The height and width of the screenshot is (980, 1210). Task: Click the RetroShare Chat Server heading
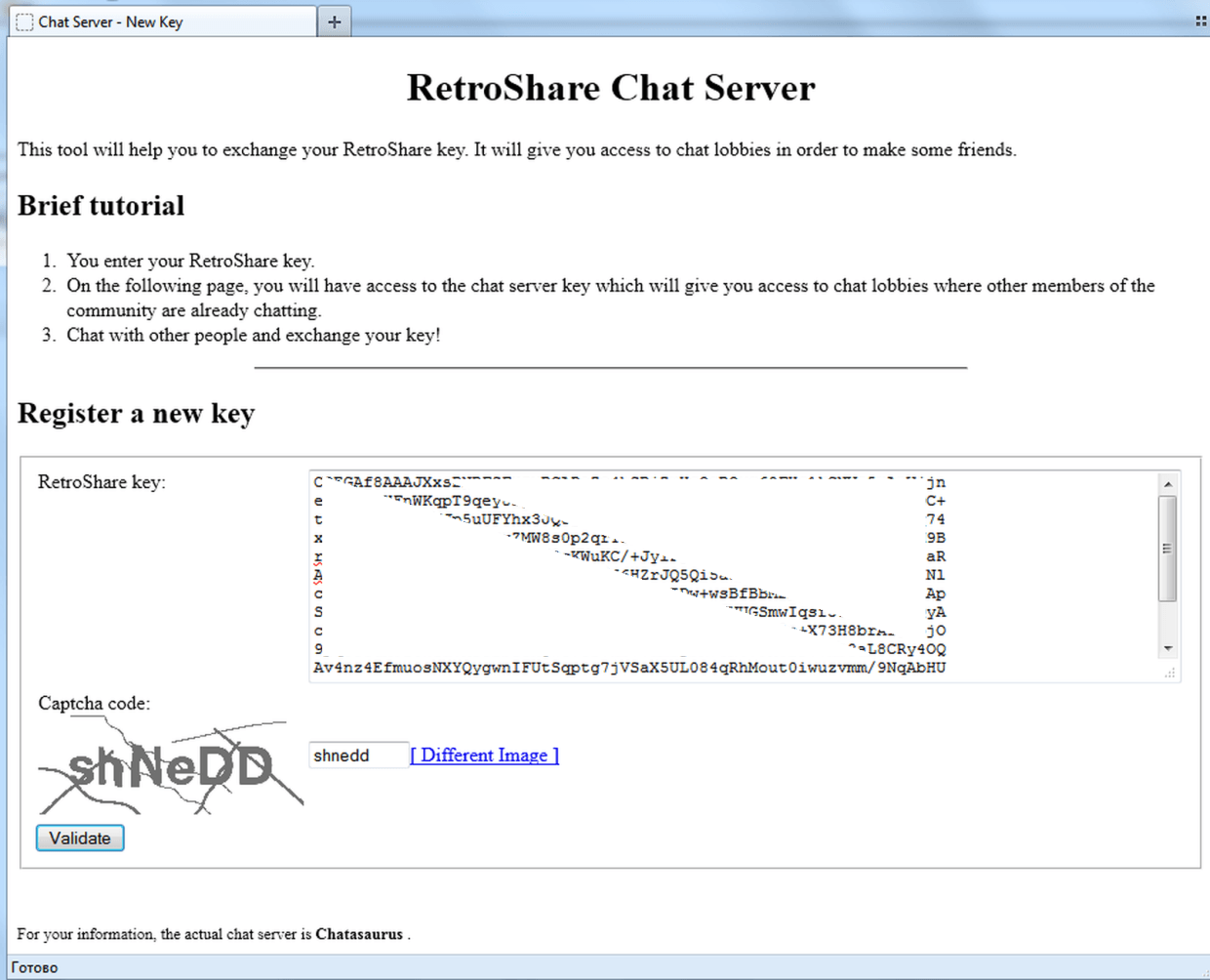610,88
